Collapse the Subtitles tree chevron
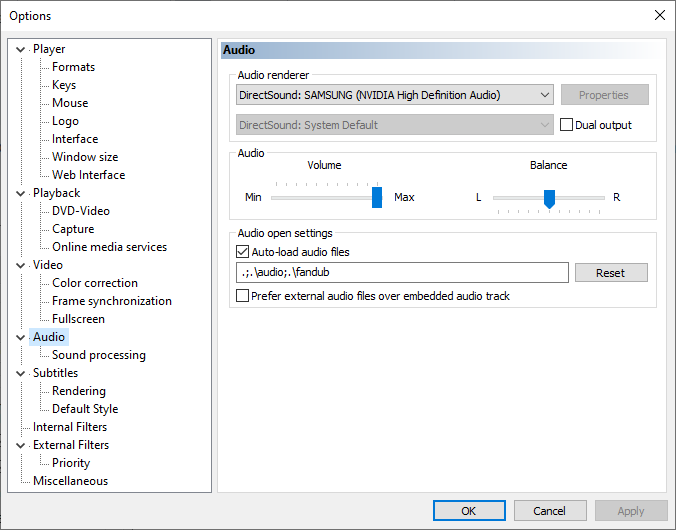The height and width of the screenshot is (530, 676). click(x=20, y=373)
